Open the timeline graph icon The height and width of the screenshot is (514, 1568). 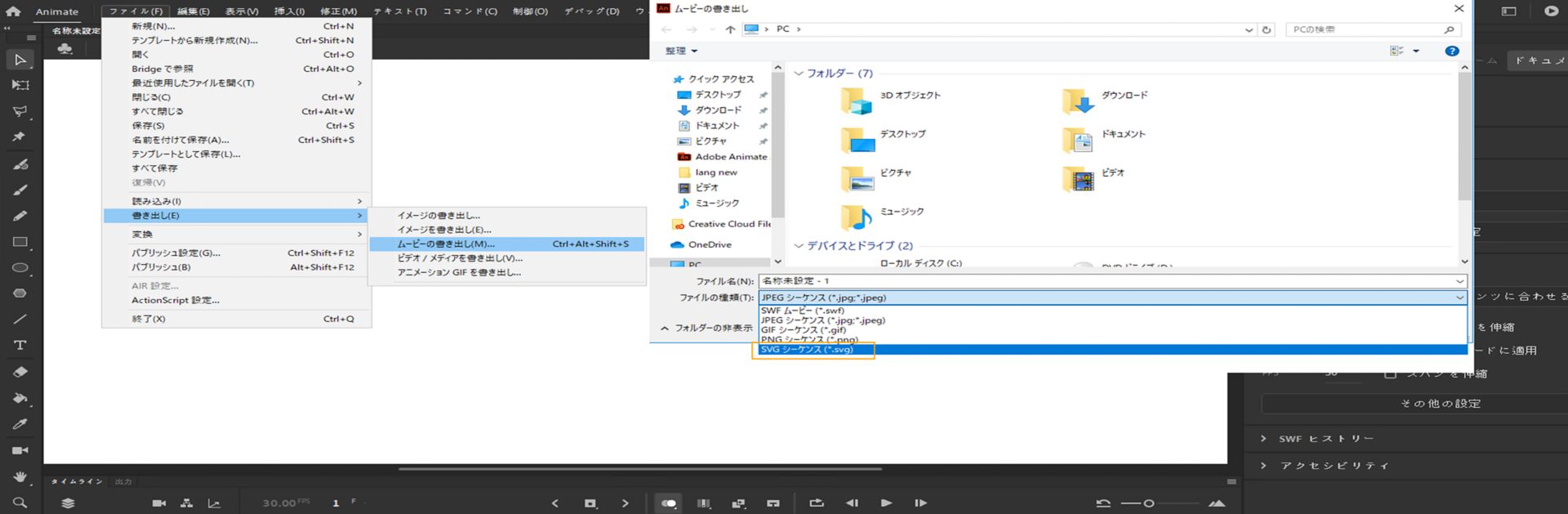tap(214, 503)
